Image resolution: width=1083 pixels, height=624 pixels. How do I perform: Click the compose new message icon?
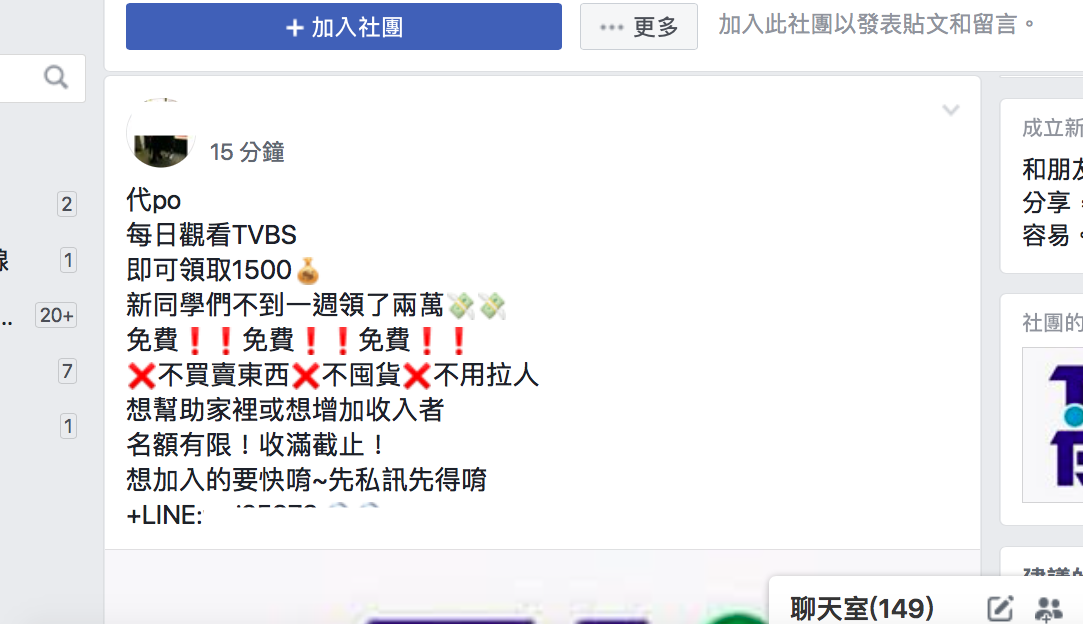[999, 608]
